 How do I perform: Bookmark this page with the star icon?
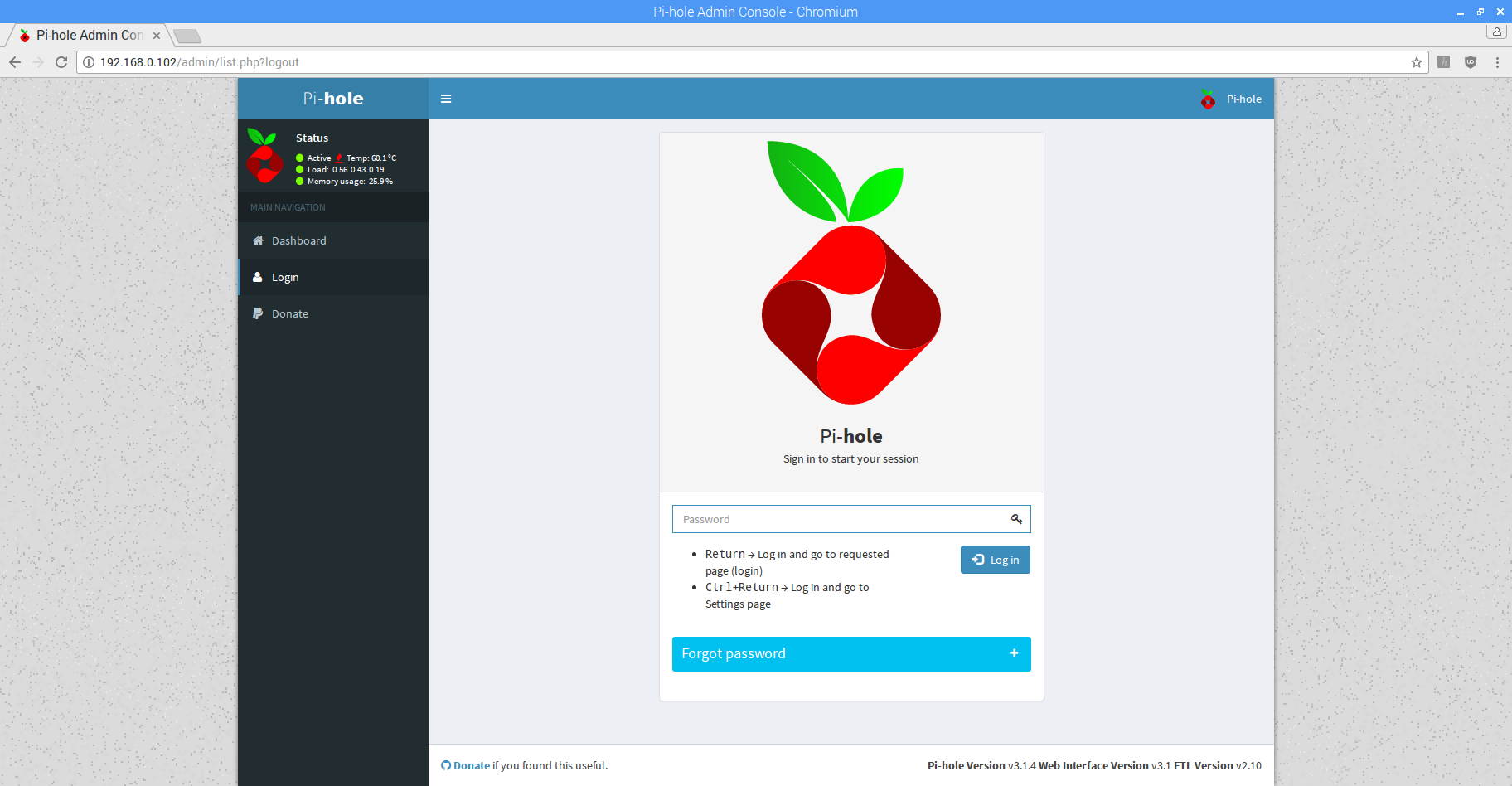coord(1417,62)
